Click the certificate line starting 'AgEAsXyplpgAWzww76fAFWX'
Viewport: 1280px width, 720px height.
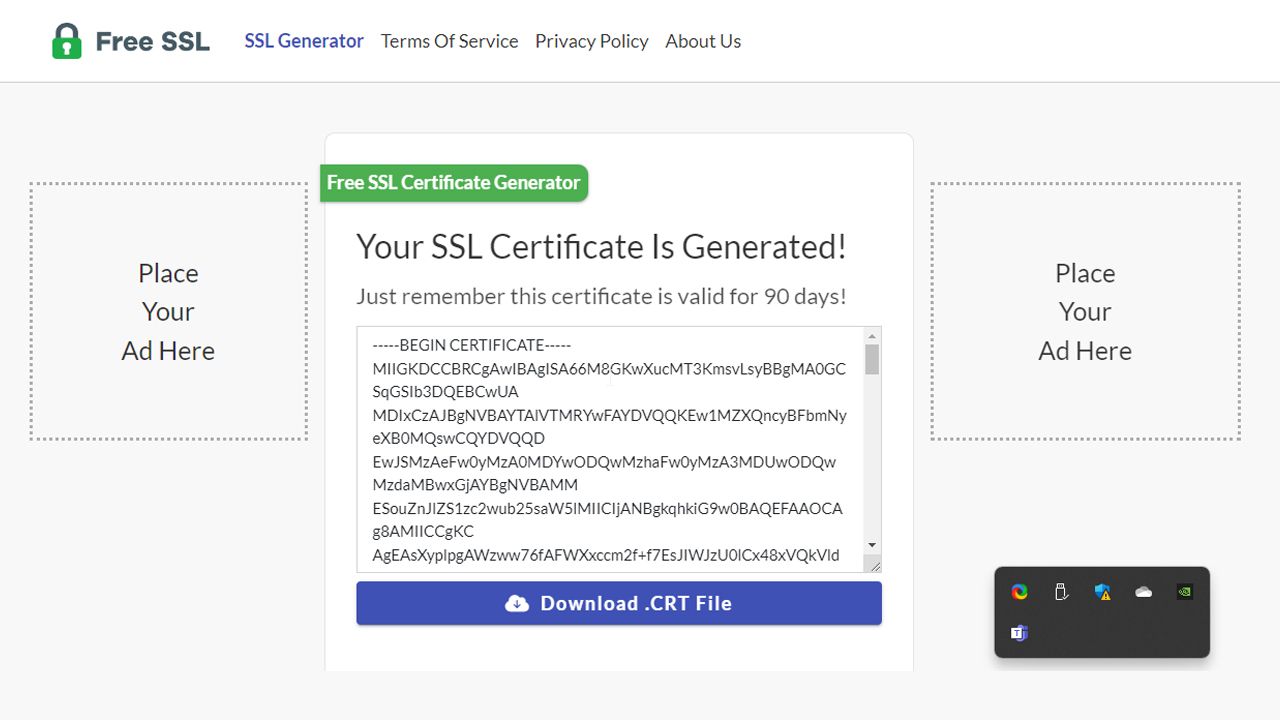coord(606,555)
